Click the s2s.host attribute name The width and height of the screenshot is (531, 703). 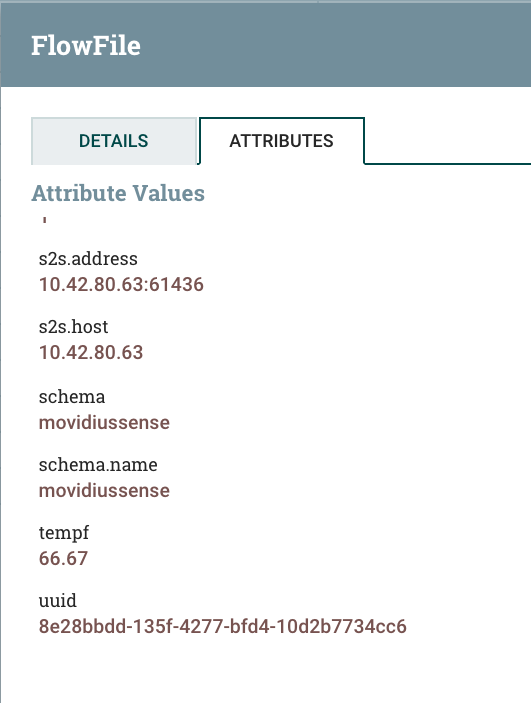coord(74,327)
